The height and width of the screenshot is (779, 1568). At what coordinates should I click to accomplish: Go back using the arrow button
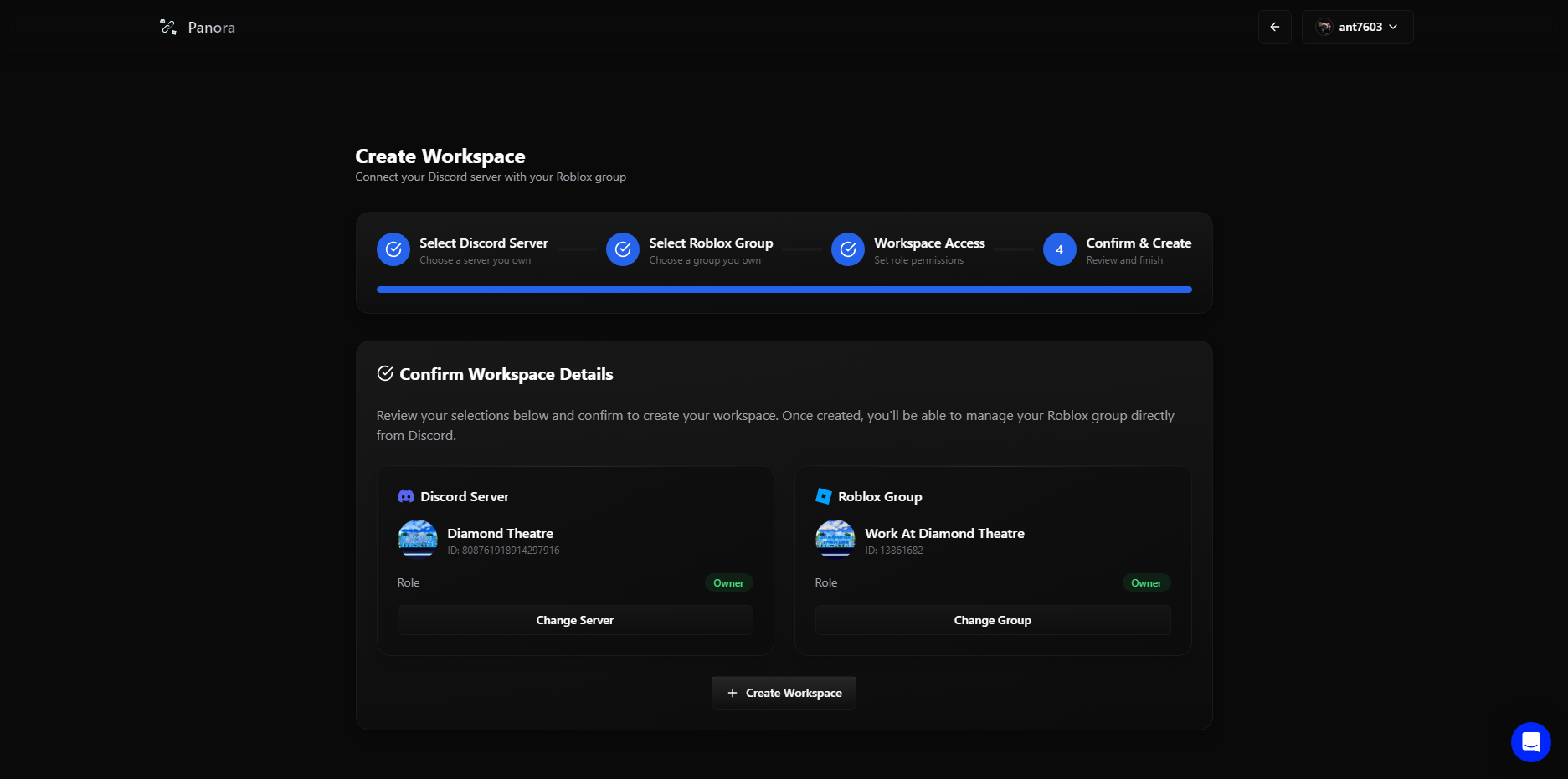point(1274,27)
